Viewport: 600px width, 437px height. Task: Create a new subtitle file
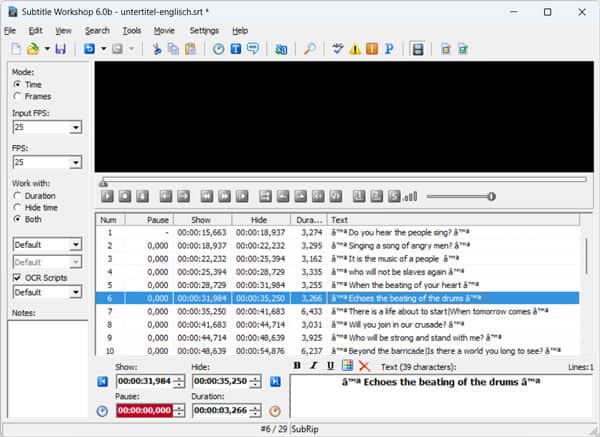(x=16, y=49)
